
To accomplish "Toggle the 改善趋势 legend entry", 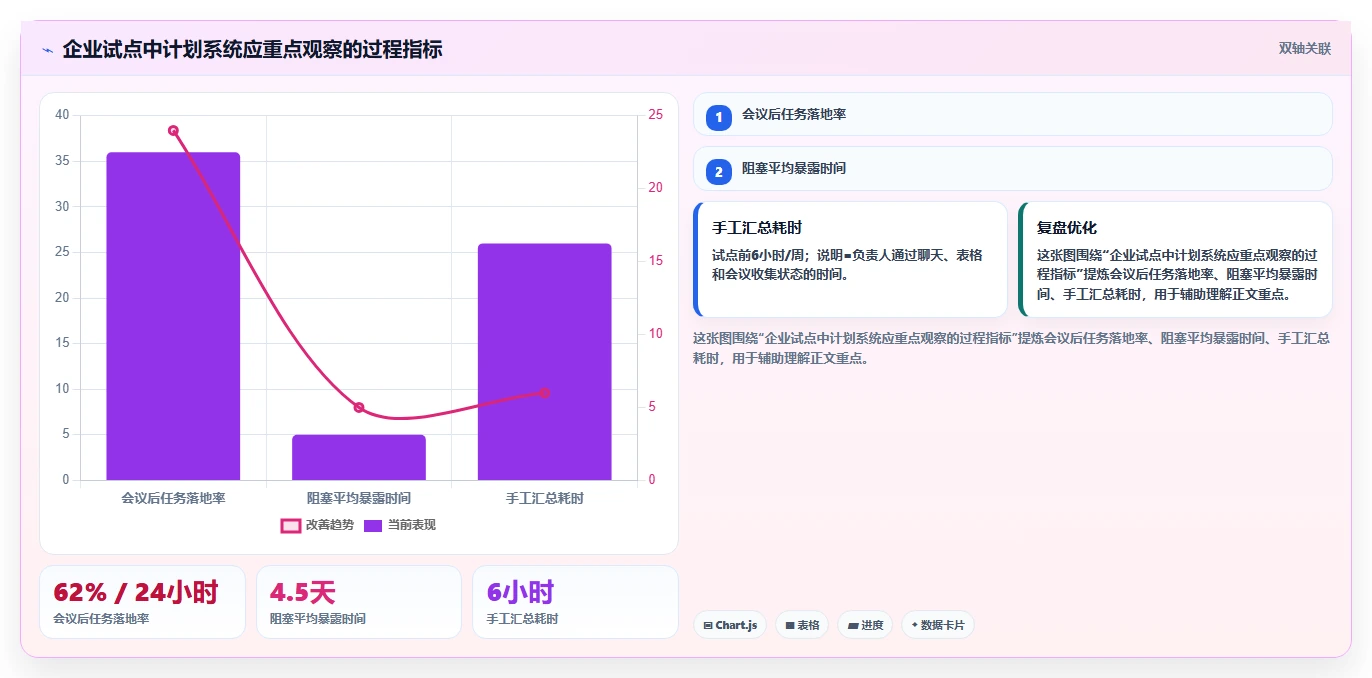I will coord(317,525).
